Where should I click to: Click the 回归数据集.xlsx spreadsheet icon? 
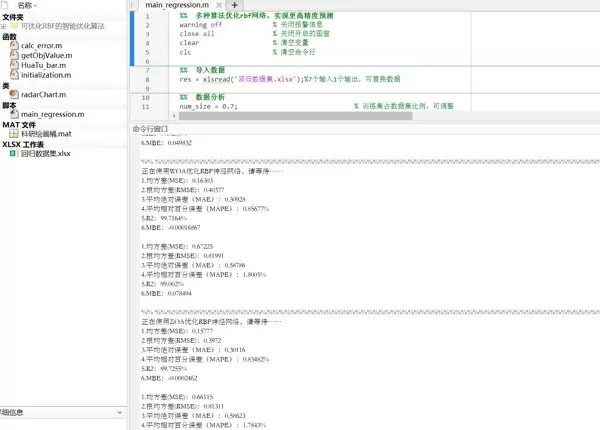coord(13,153)
